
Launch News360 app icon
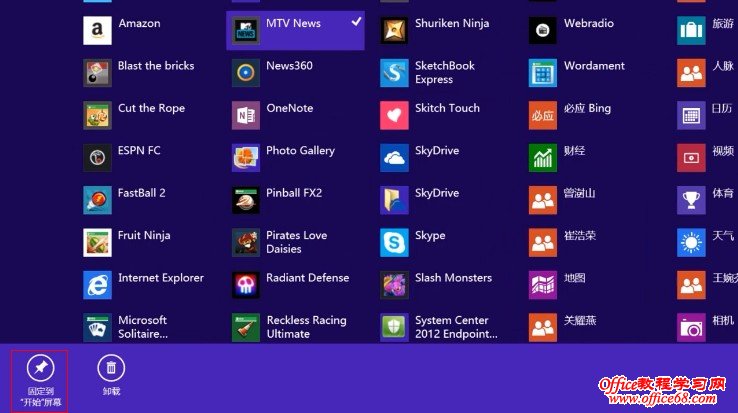pos(246,73)
